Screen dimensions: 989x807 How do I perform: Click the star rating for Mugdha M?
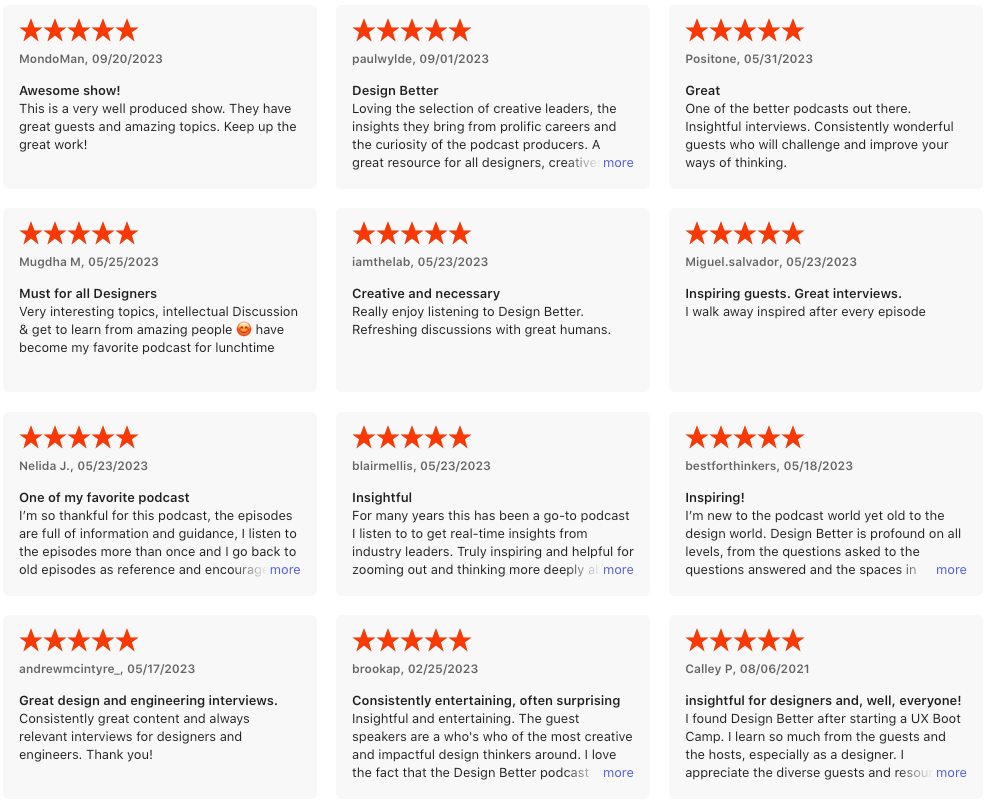tap(78, 234)
